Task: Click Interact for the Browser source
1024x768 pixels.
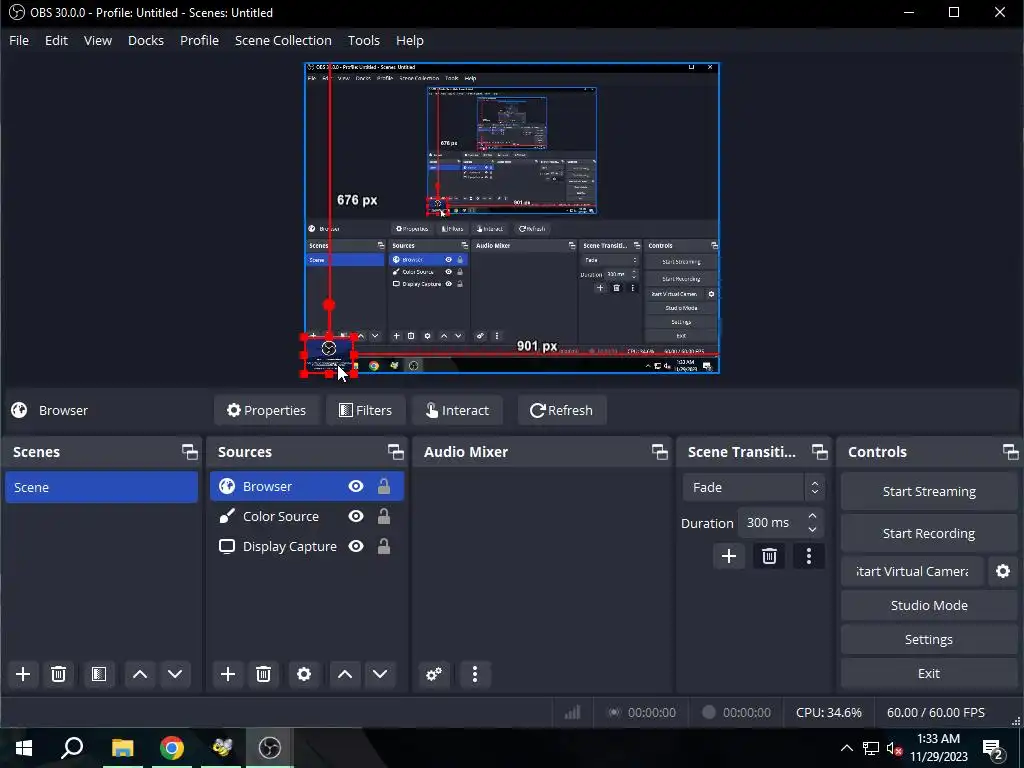Action: (457, 410)
